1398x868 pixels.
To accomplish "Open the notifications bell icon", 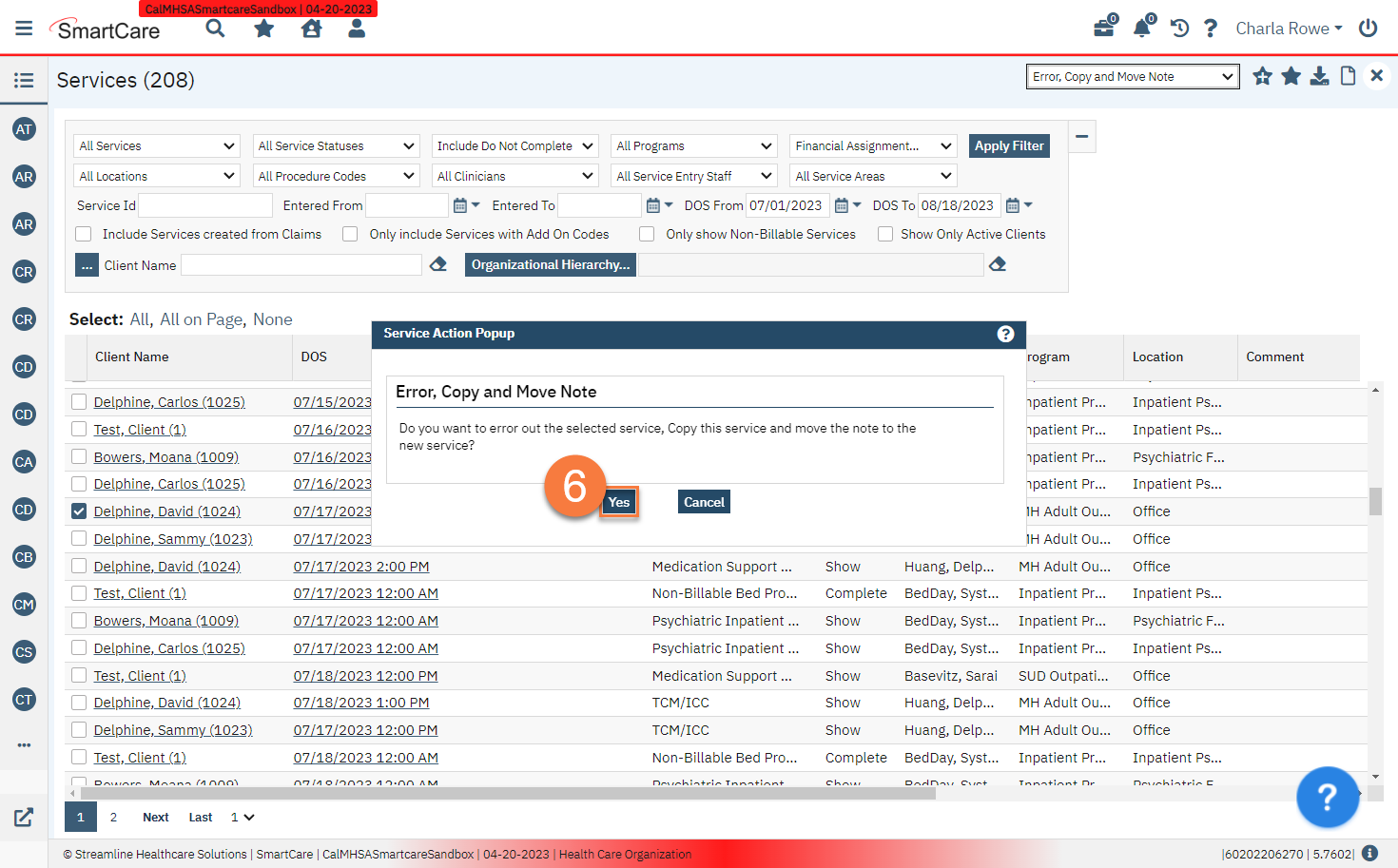I will point(1141,29).
